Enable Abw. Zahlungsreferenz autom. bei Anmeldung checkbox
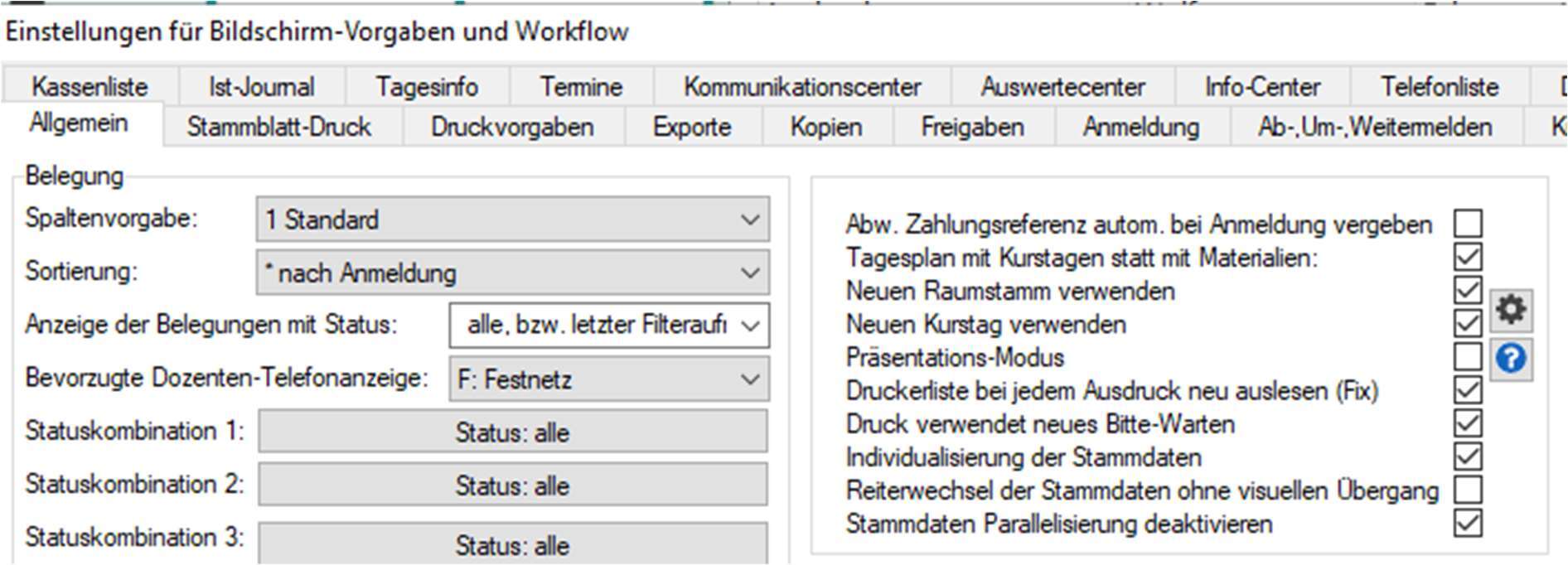This screenshot has height=565, width=1568. [x=1468, y=224]
